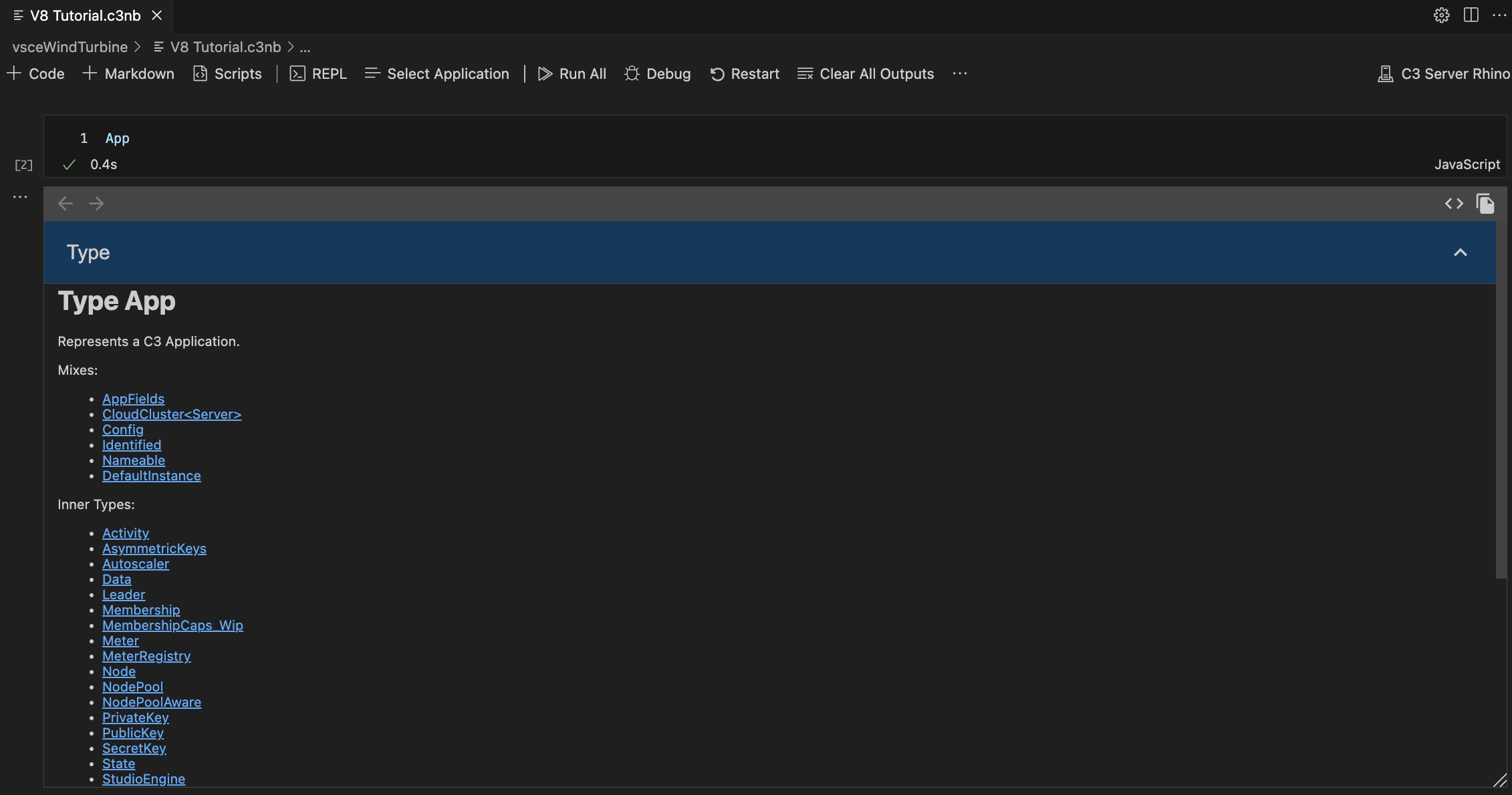Viewport: 1512px width, 795px height.
Task: Open cell output more actions ellipsis
Action: pos(20,196)
